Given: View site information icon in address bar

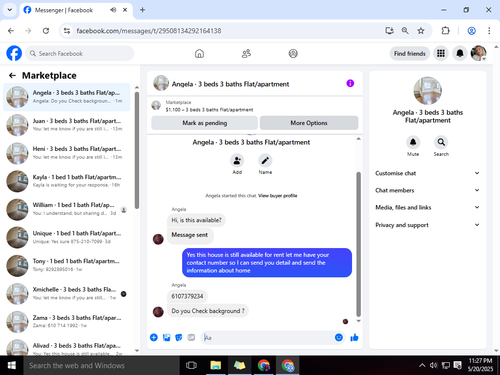Looking at the screenshot, I should [67, 31].
